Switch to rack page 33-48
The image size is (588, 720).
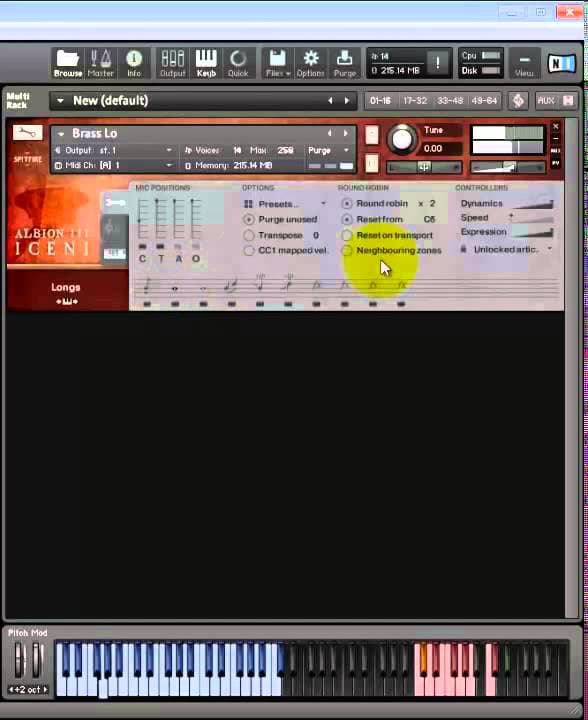click(450, 101)
